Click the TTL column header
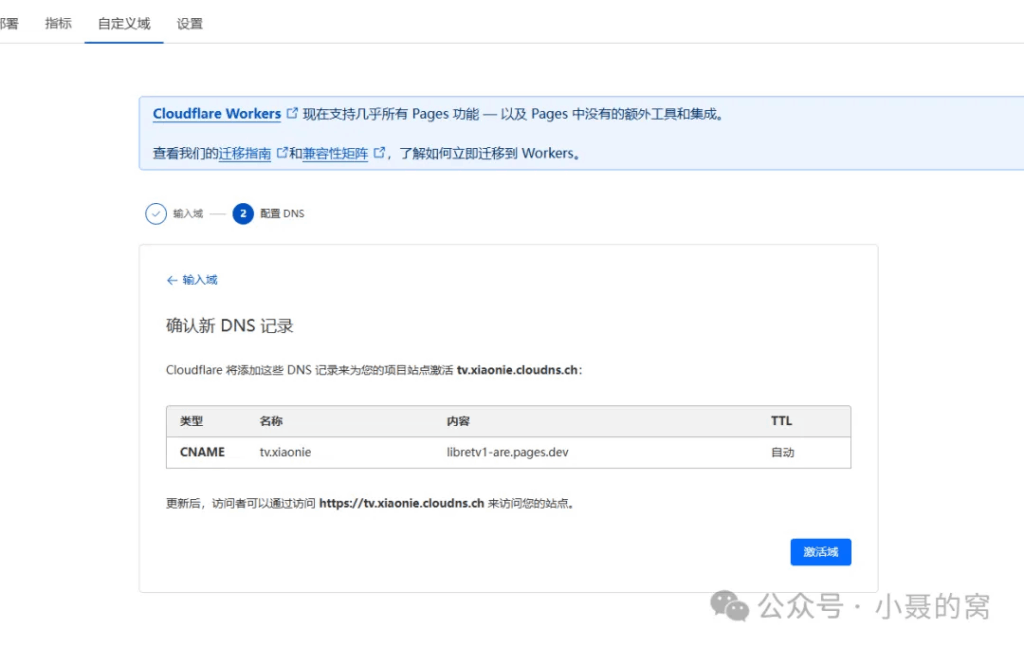 point(782,421)
